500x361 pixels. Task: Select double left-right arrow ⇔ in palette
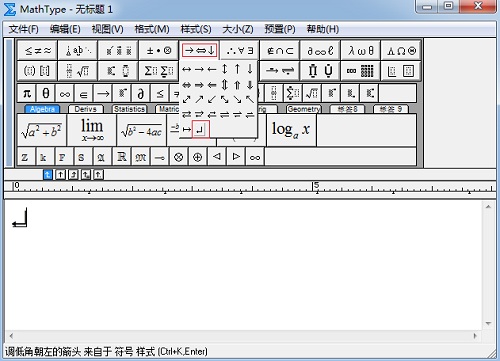[187, 85]
